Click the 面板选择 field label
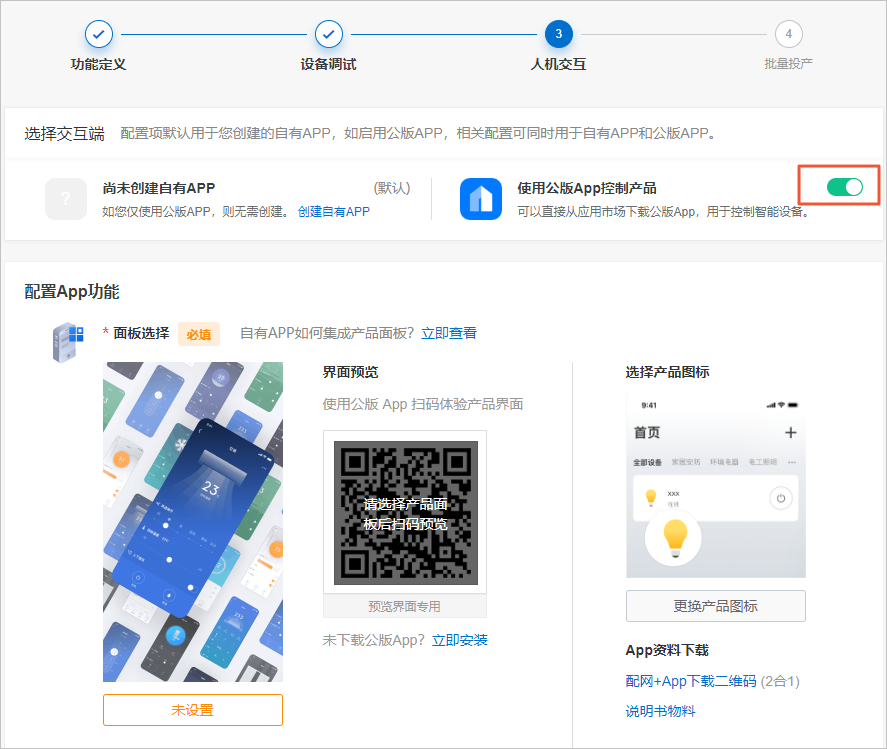Screen dimensions: 887x749 [x=141, y=333]
